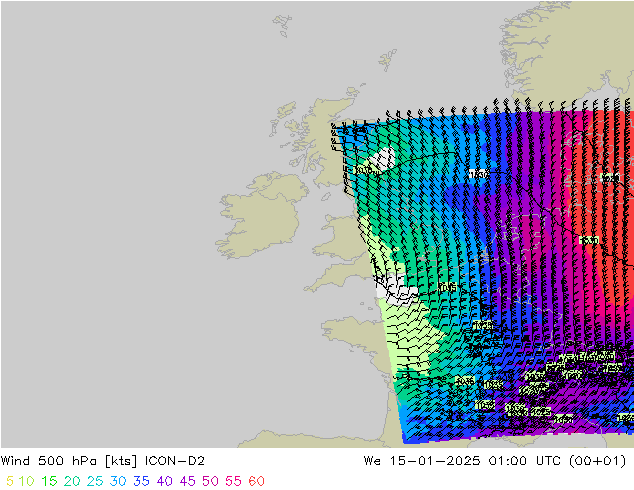Select the purple 40 legend value
634x490 pixels.
tap(165, 481)
